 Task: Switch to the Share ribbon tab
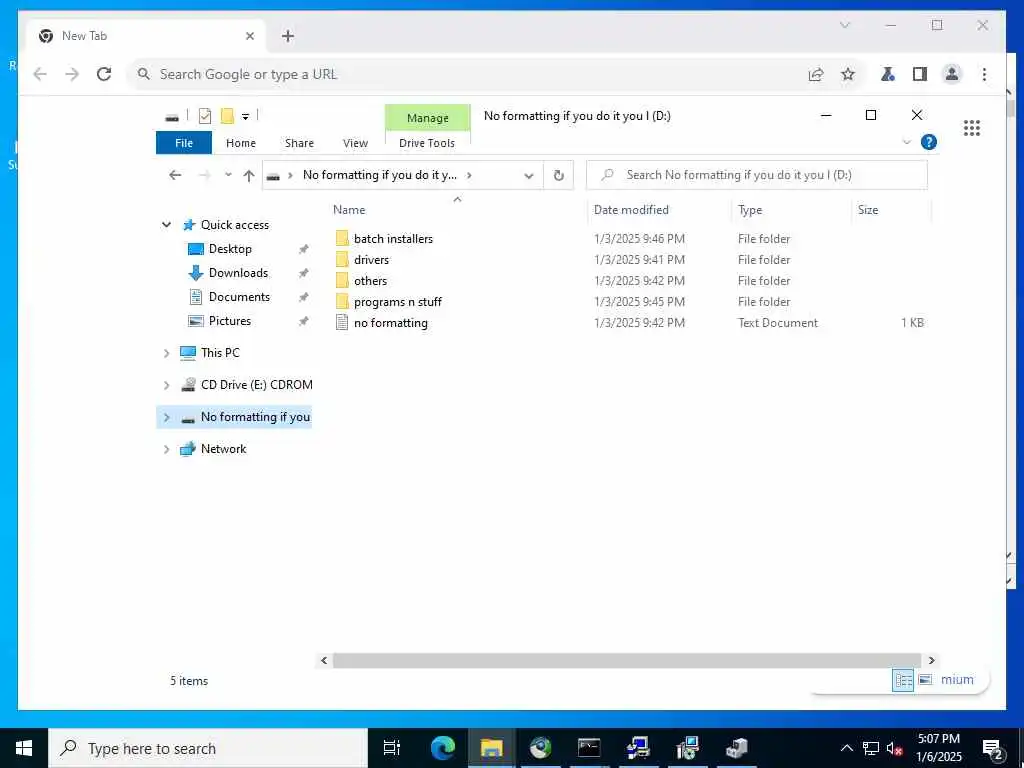(299, 143)
